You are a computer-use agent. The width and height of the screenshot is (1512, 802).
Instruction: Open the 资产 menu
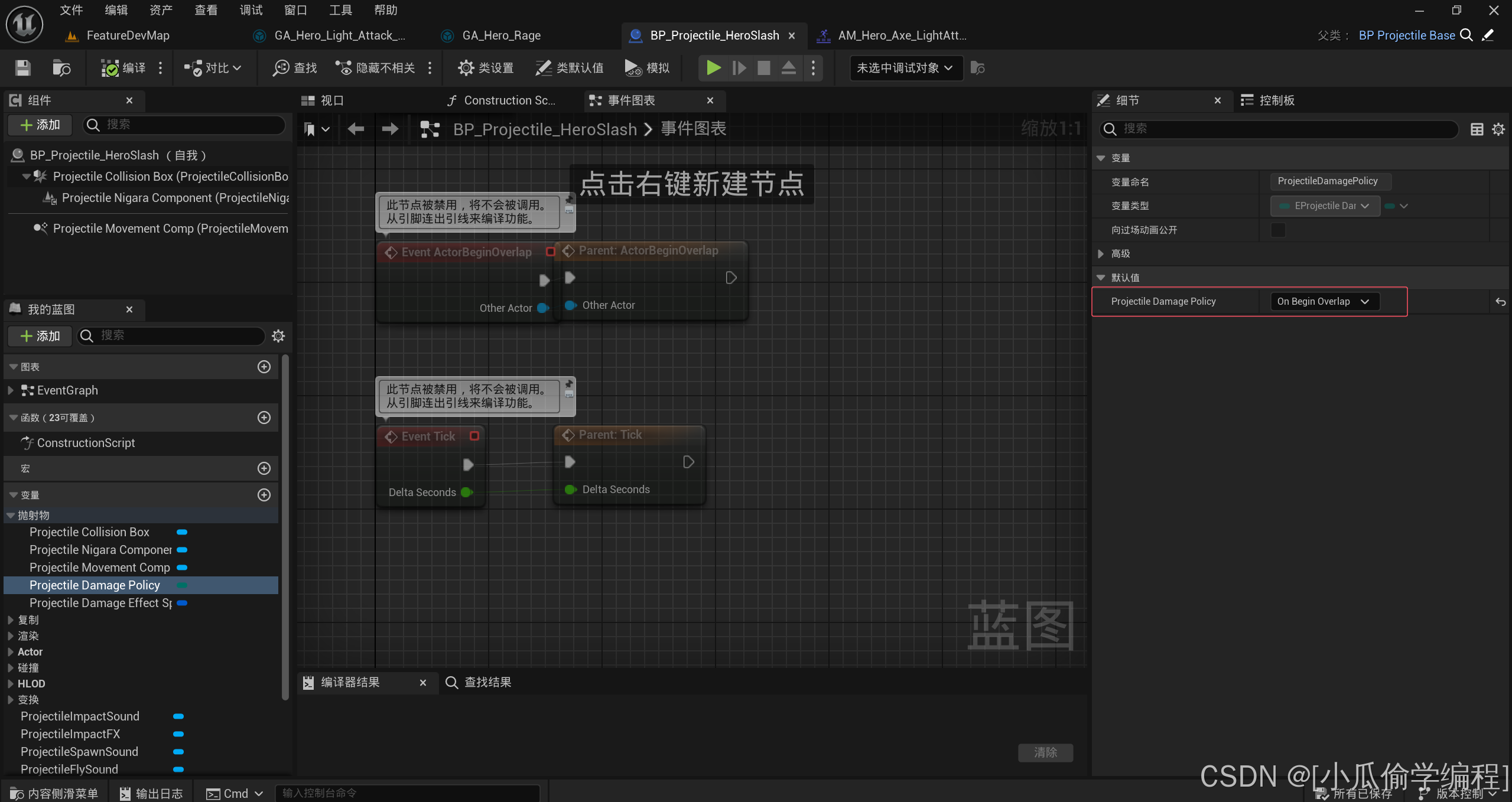pos(161,10)
